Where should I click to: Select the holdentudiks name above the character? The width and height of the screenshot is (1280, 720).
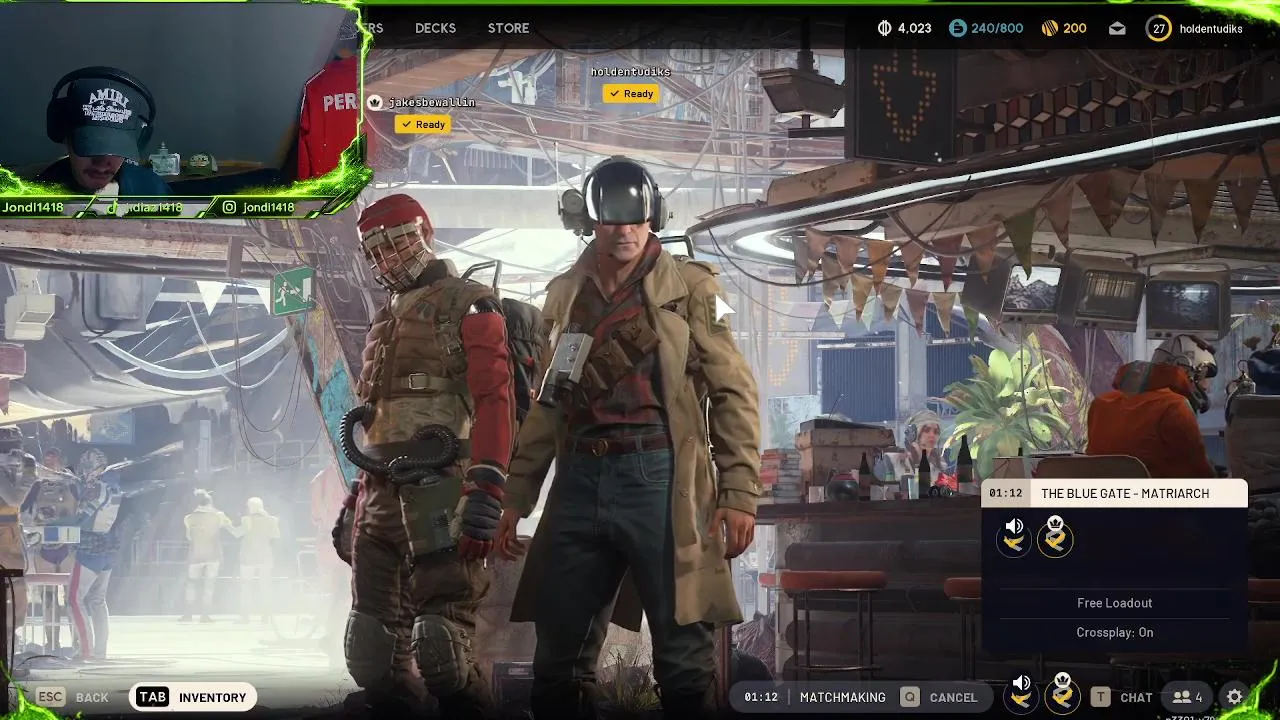tap(630, 72)
